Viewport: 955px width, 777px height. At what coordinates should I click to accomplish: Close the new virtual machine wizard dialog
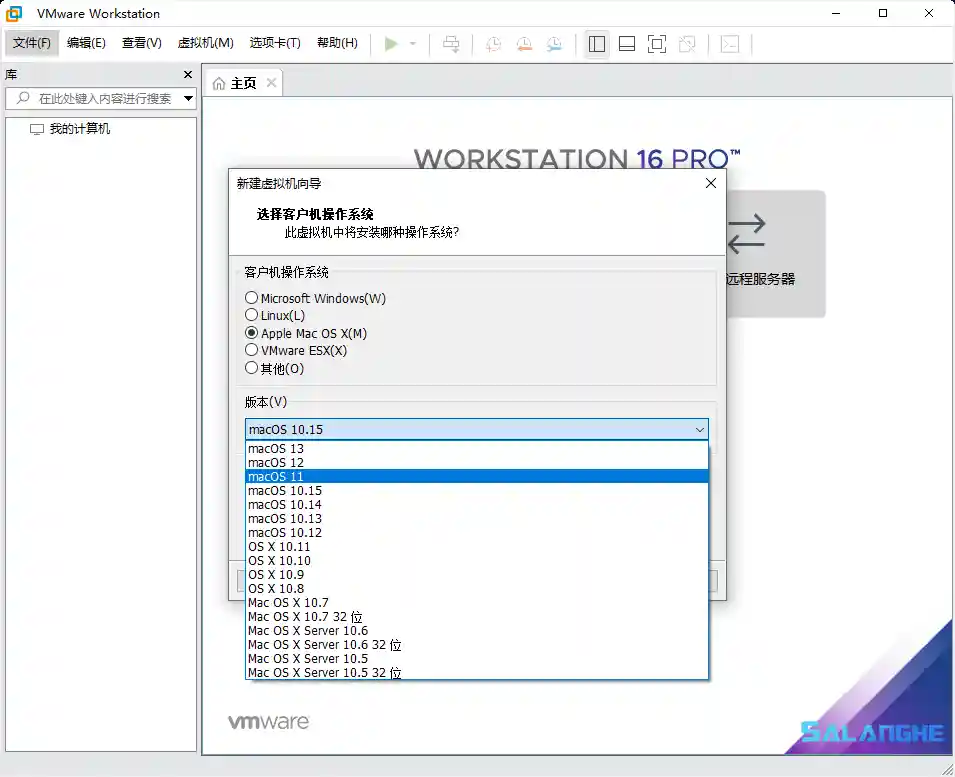pyautogui.click(x=710, y=183)
